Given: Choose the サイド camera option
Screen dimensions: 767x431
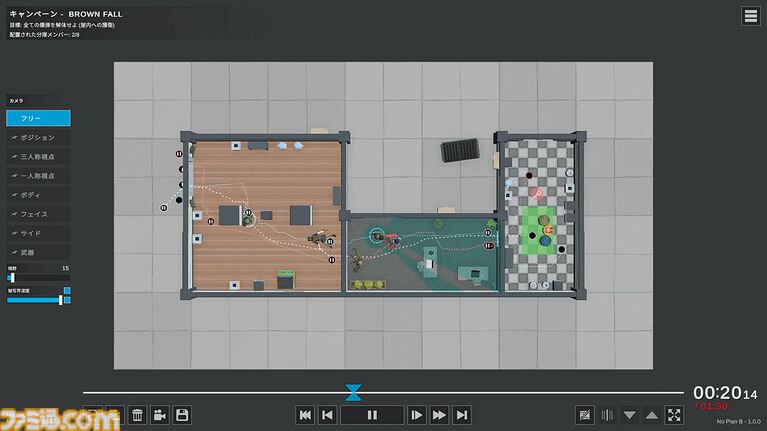Looking at the screenshot, I should coord(38,233).
